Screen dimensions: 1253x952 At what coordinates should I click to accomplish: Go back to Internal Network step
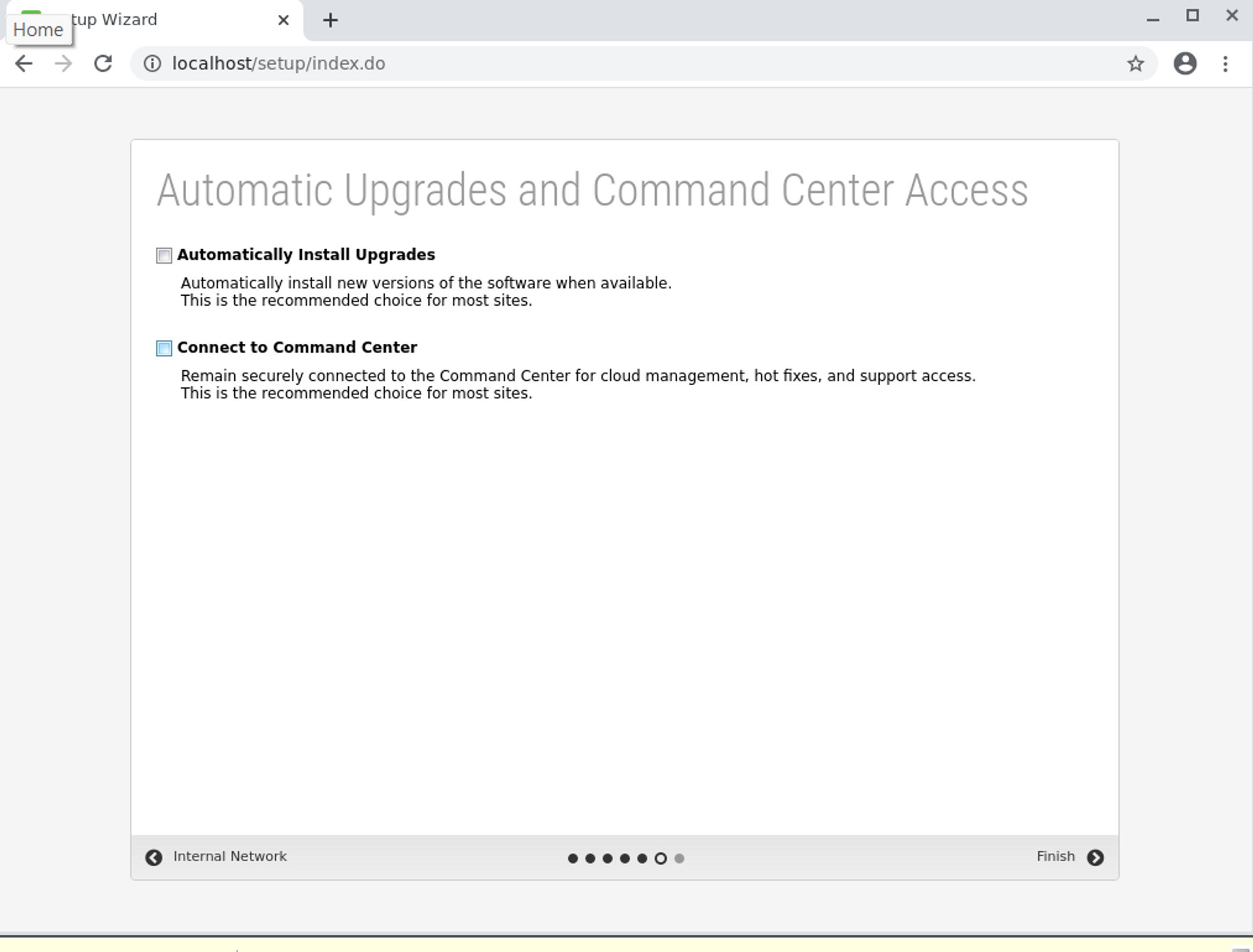pos(229,856)
